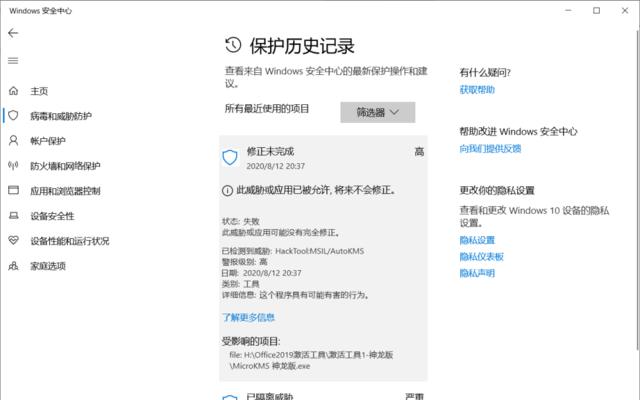Click the shield icon on 修正未完成 entry
640x400 pixels.
coord(230,157)
